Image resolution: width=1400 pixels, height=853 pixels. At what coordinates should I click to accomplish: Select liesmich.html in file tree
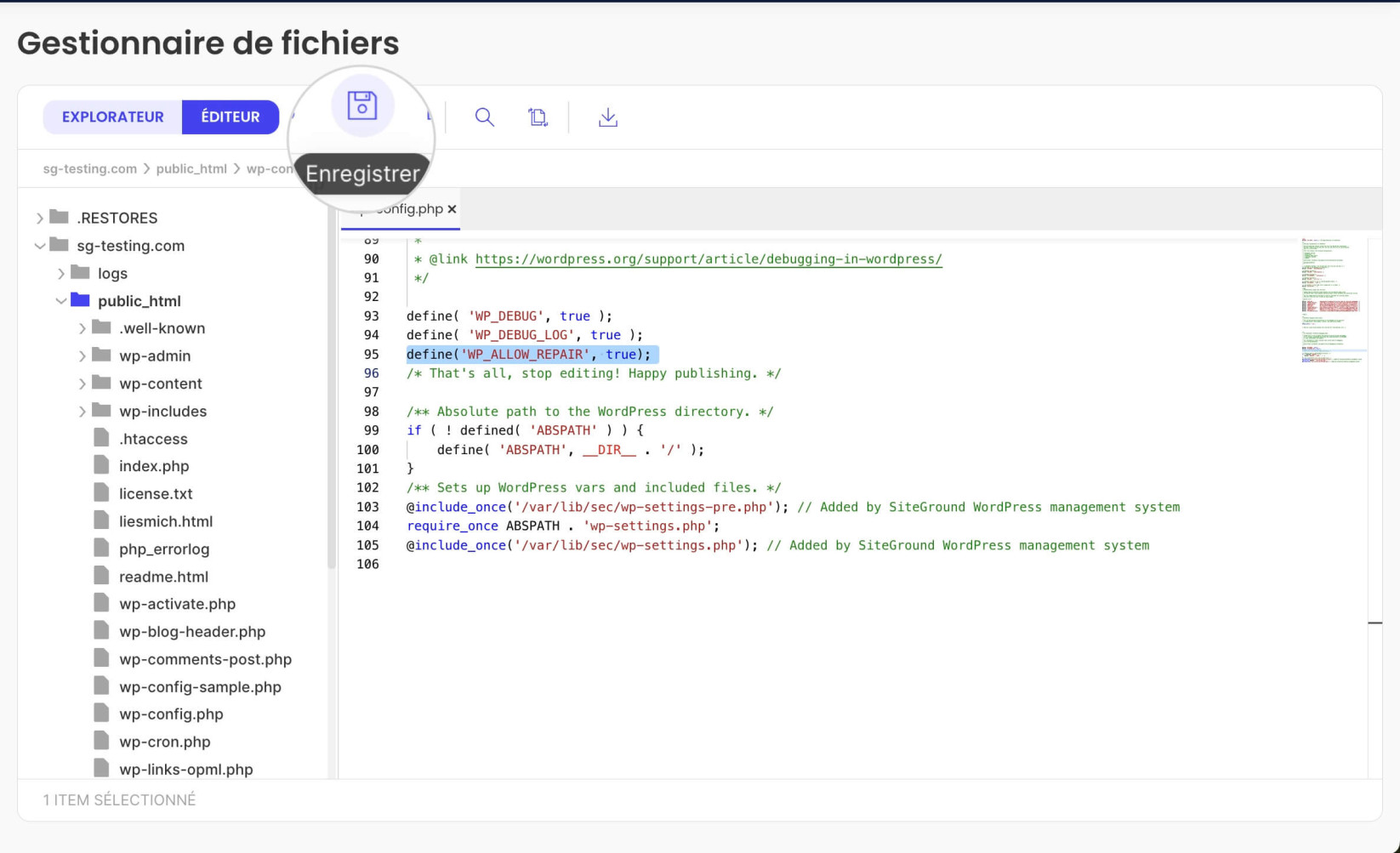(x=166, y=521)
